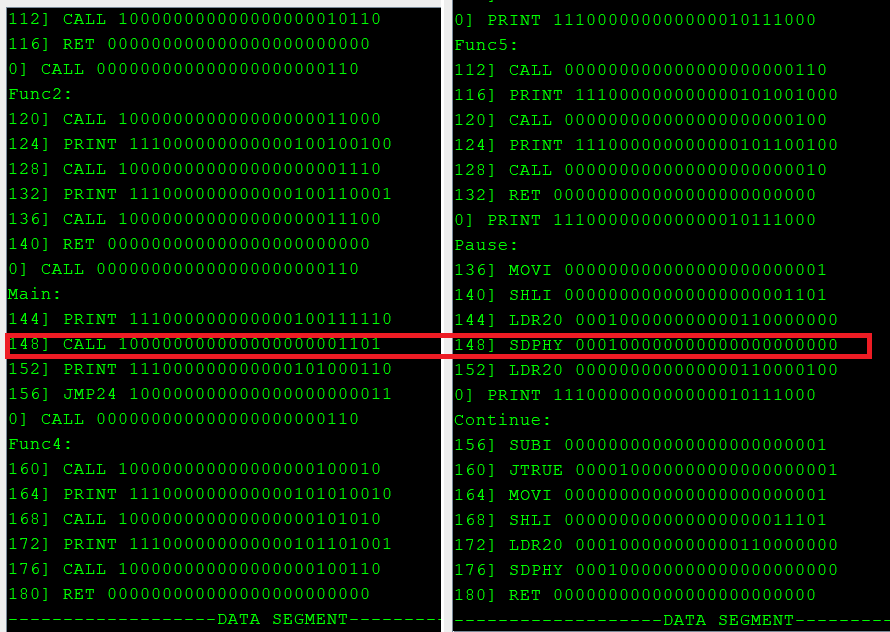890x632 pixels.
Task: Select line 112 CALL in the left listing
Action: 194,19
